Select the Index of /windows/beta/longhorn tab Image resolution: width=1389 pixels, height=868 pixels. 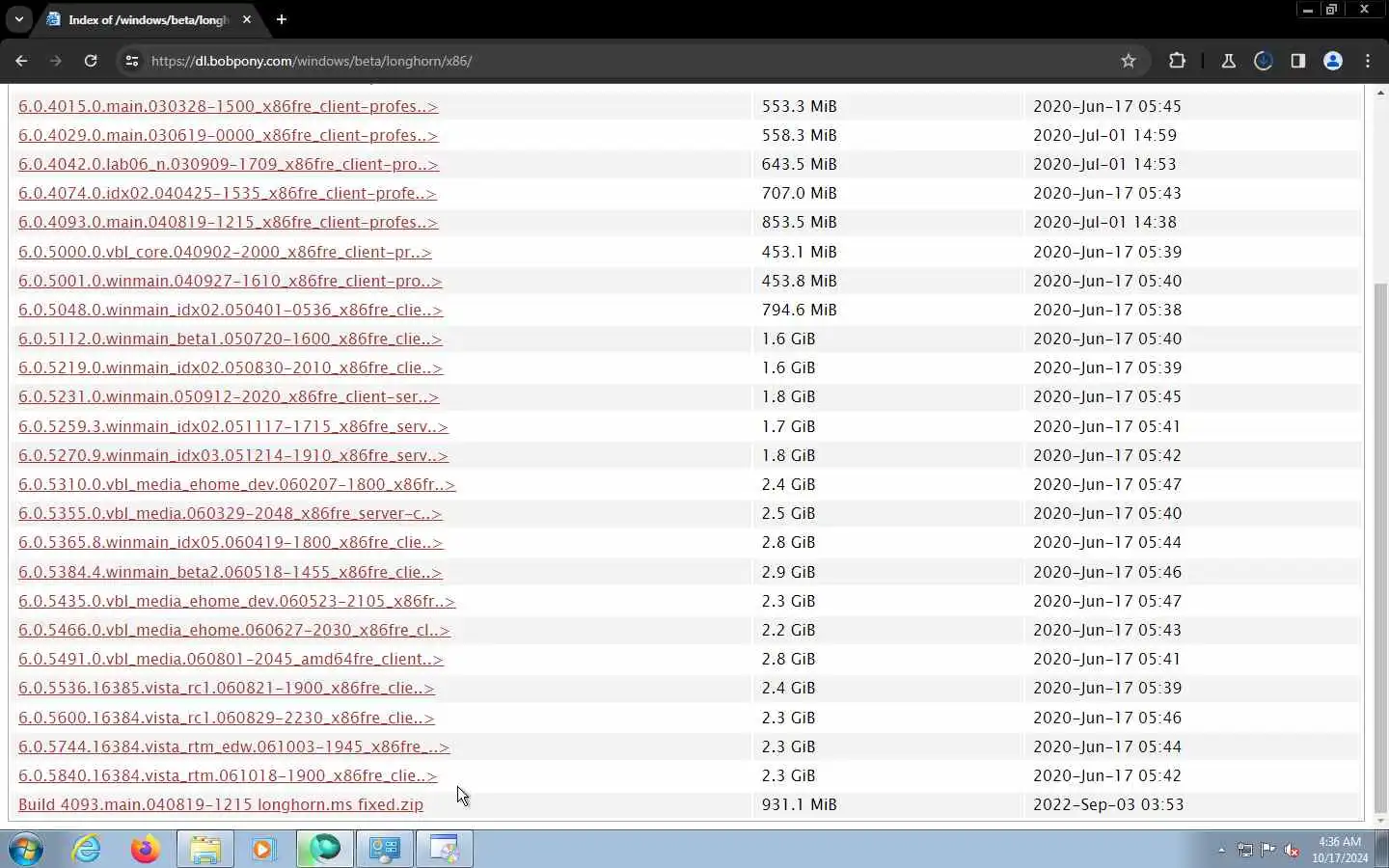147,19
